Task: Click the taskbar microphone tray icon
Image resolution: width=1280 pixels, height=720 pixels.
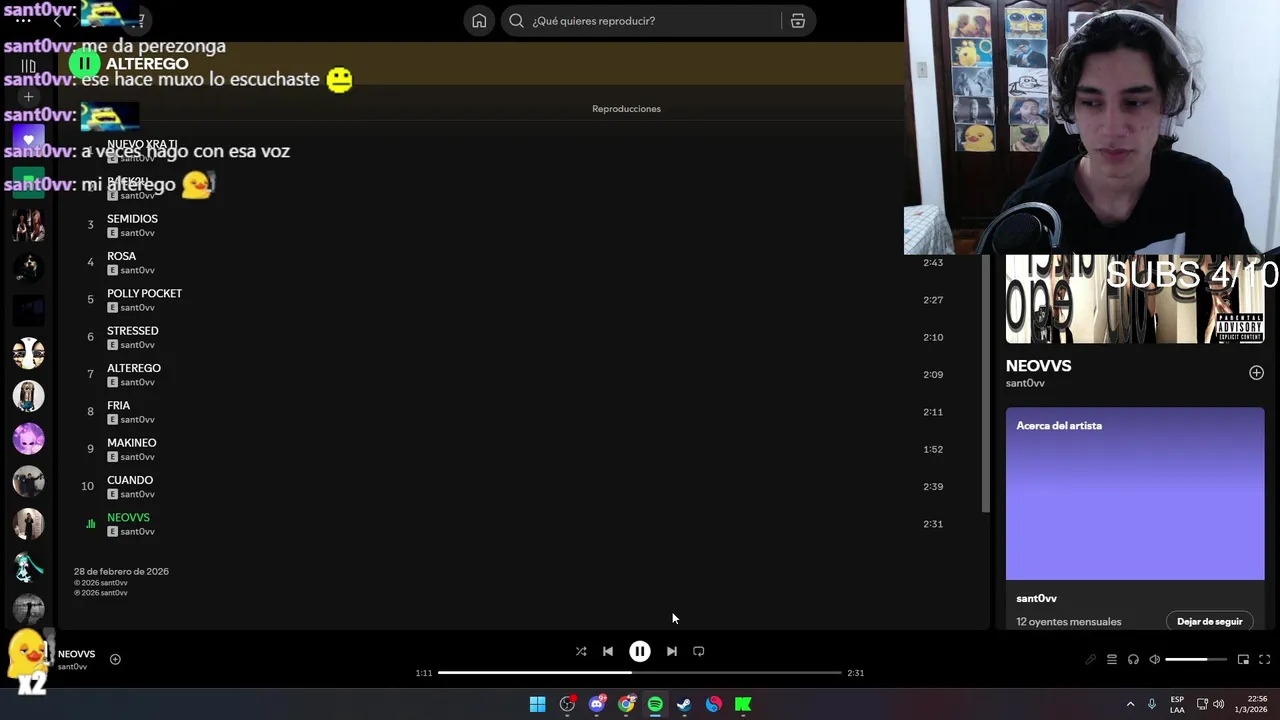Action: [1152, 704]
